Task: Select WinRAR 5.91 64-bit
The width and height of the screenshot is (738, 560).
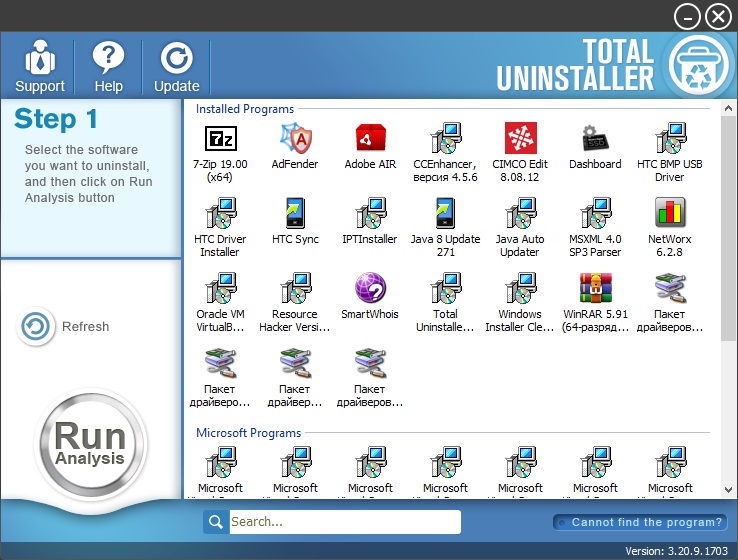Action: pyautogui.click(x=595, y=303)
